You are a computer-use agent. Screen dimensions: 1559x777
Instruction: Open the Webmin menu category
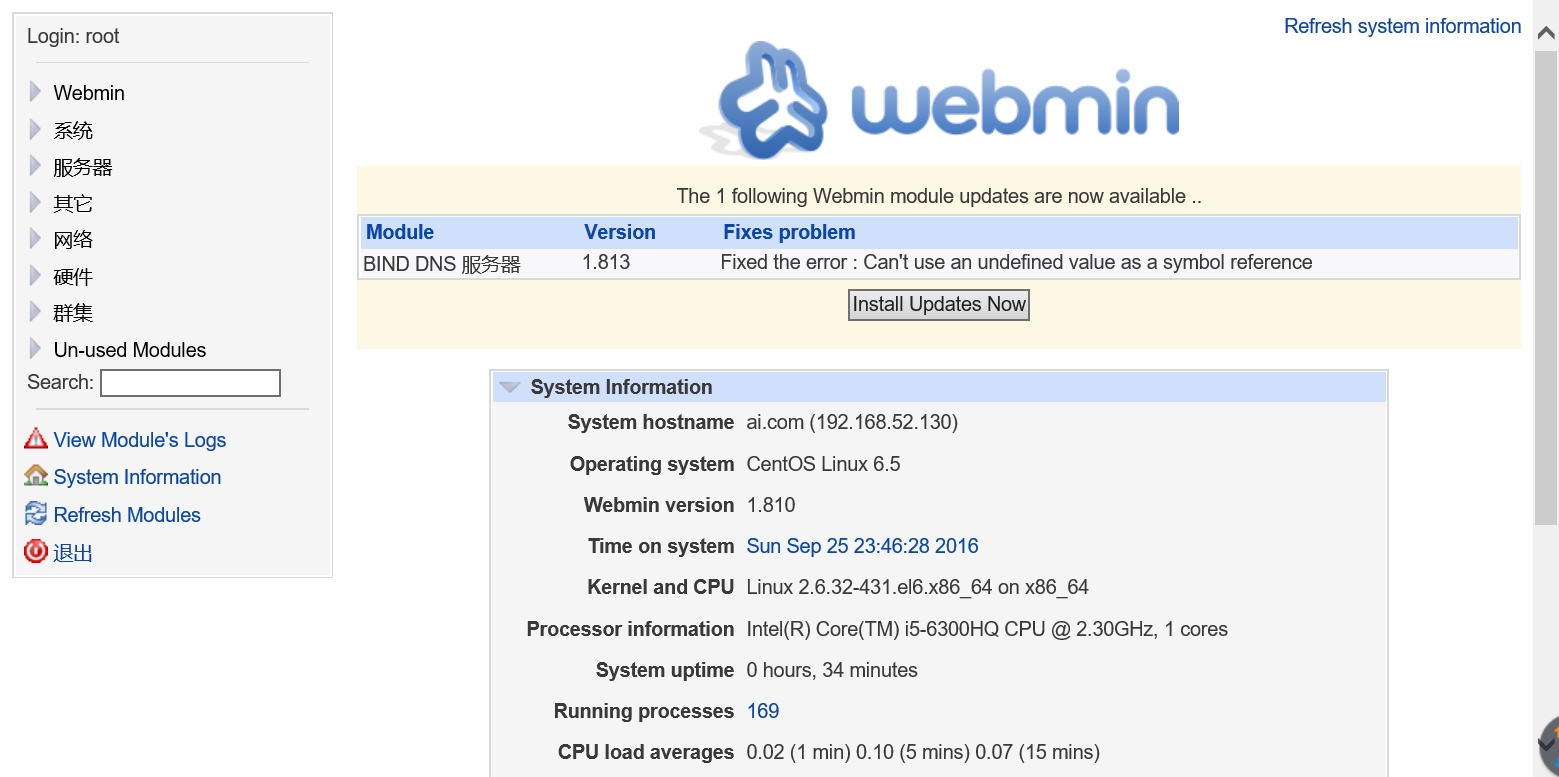(89, 93)
